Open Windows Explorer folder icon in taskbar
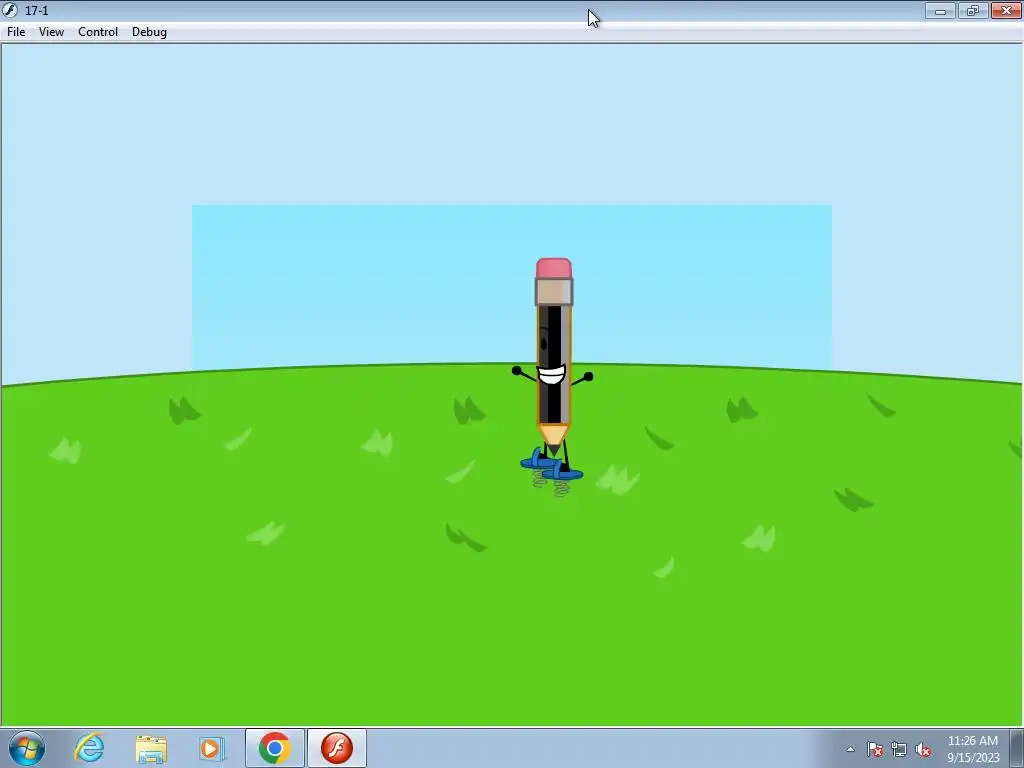This screenshot has width=1024, height=768. coord(151,748)
